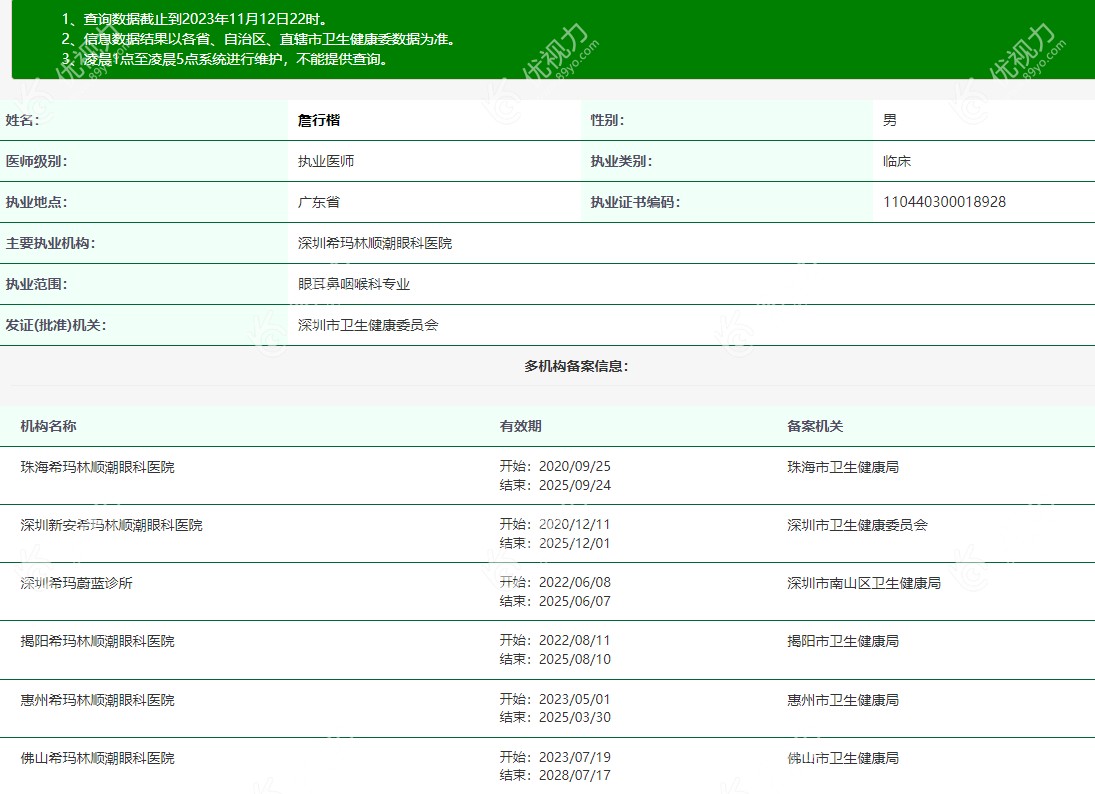
Task: Click the 机构名称 column header
Action: point(48,426)
